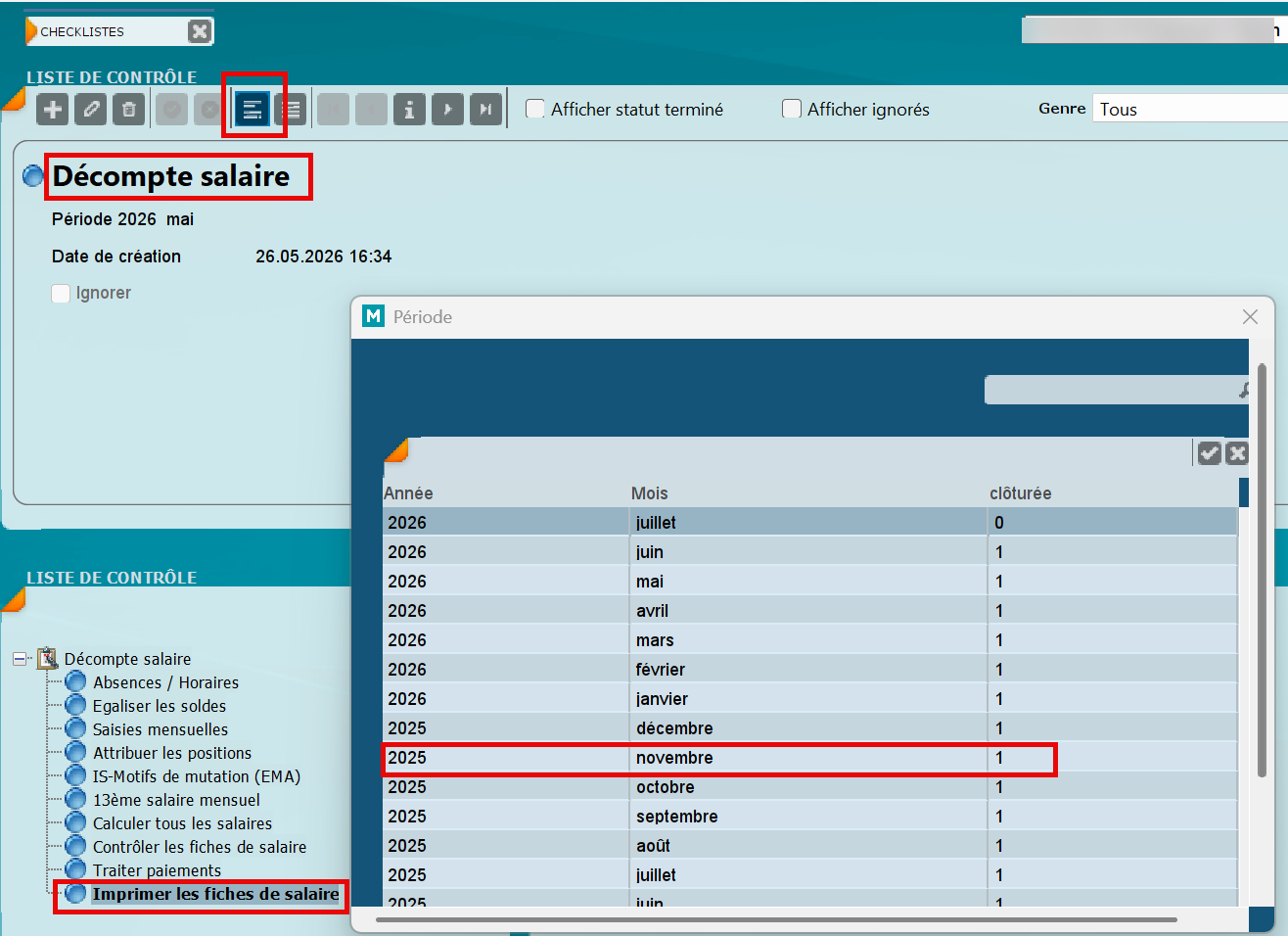Select the 2026 juin period row
This screenshot has height=936, width=1288.
pyautogui.click(x=809, y=552)
